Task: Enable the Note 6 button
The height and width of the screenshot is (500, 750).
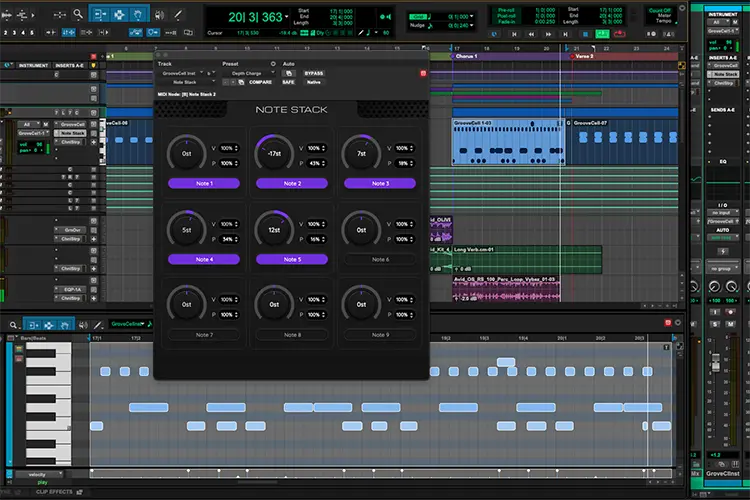Action: pos(380,259)
